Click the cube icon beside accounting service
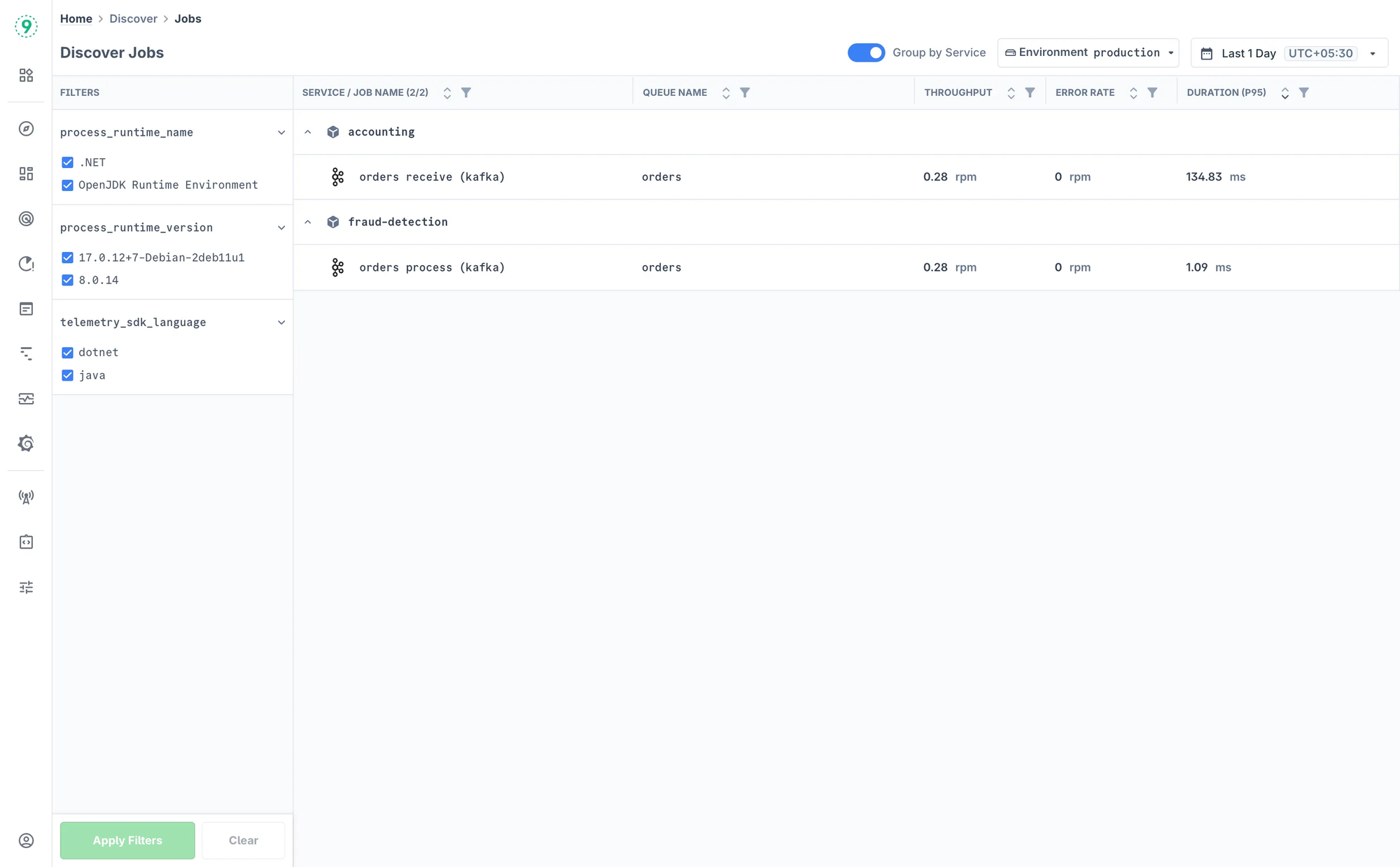The height and width of the screenshot is (867, 1400). 332,132
